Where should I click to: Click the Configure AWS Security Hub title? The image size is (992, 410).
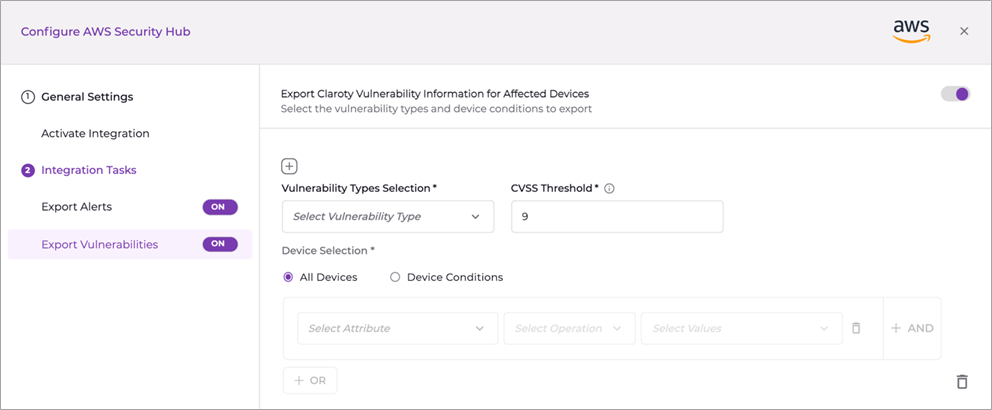coord(106,32)
